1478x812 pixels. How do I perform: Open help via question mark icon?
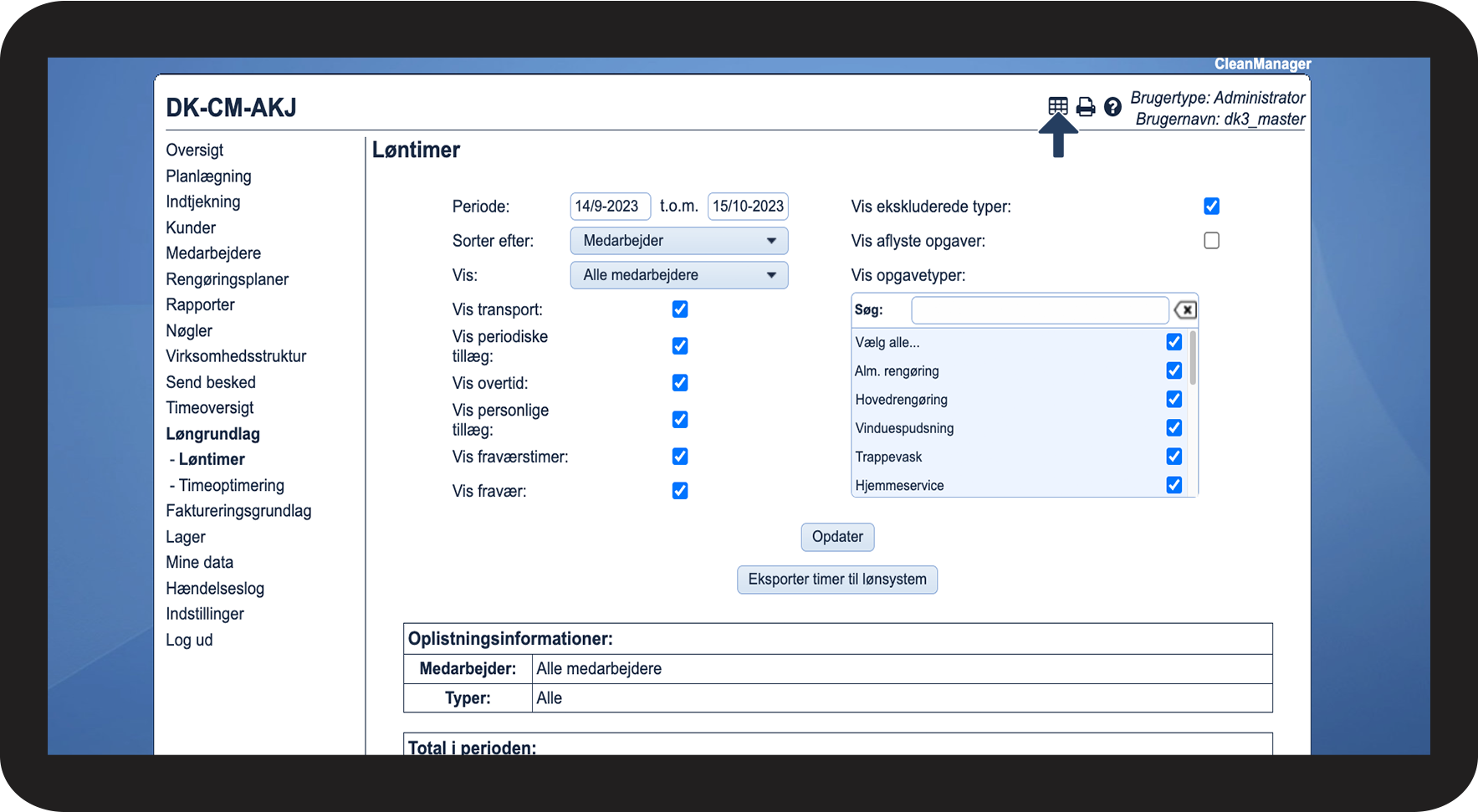tap(1112, 106)
